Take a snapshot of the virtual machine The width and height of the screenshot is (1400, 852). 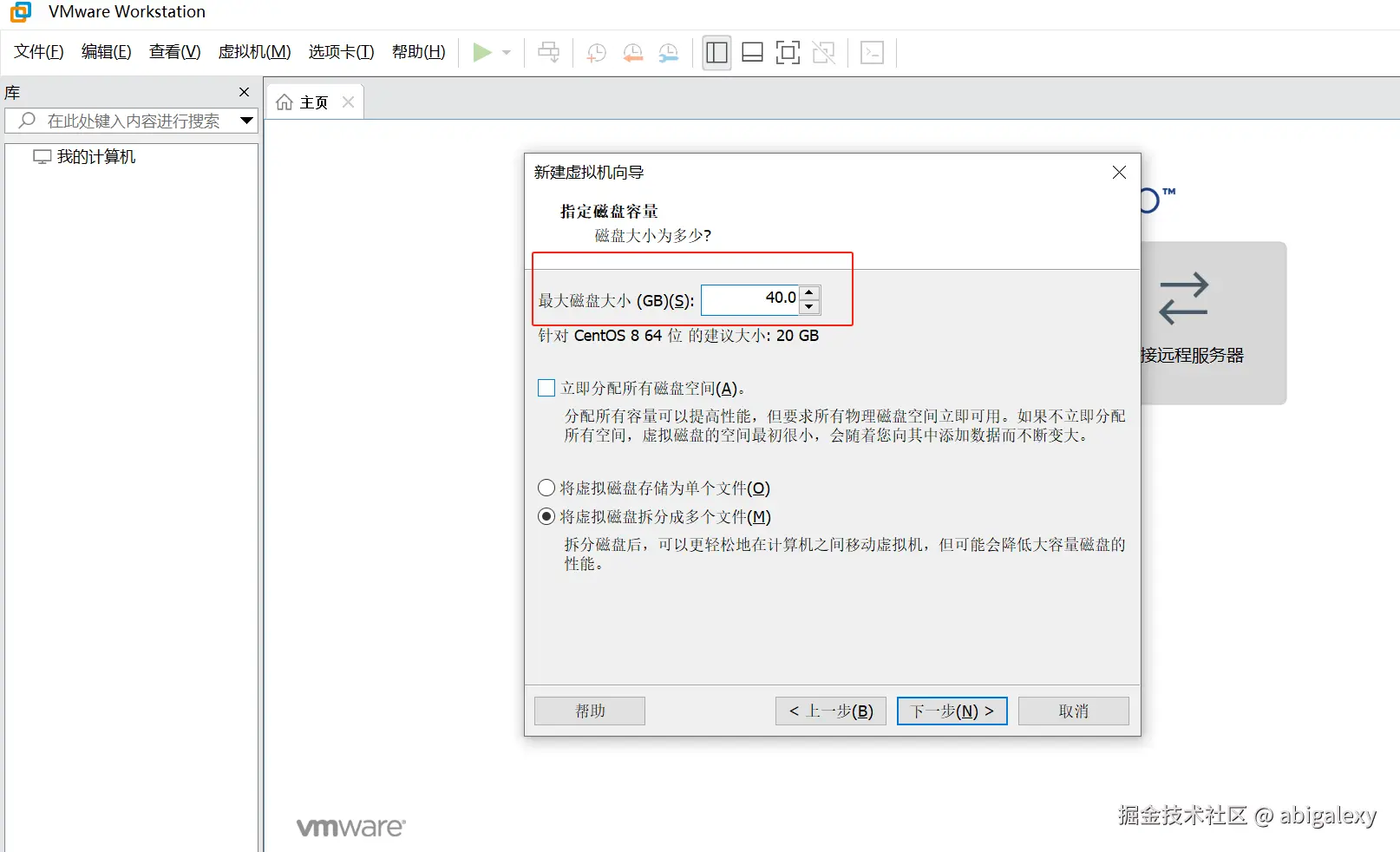(x=595, y=53)
